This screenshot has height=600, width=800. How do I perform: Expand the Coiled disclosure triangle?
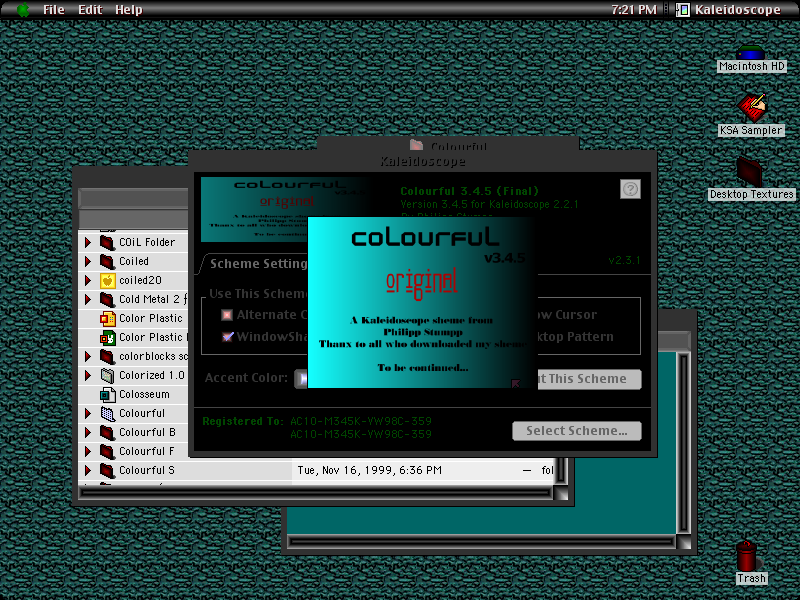tap(88, 261)
